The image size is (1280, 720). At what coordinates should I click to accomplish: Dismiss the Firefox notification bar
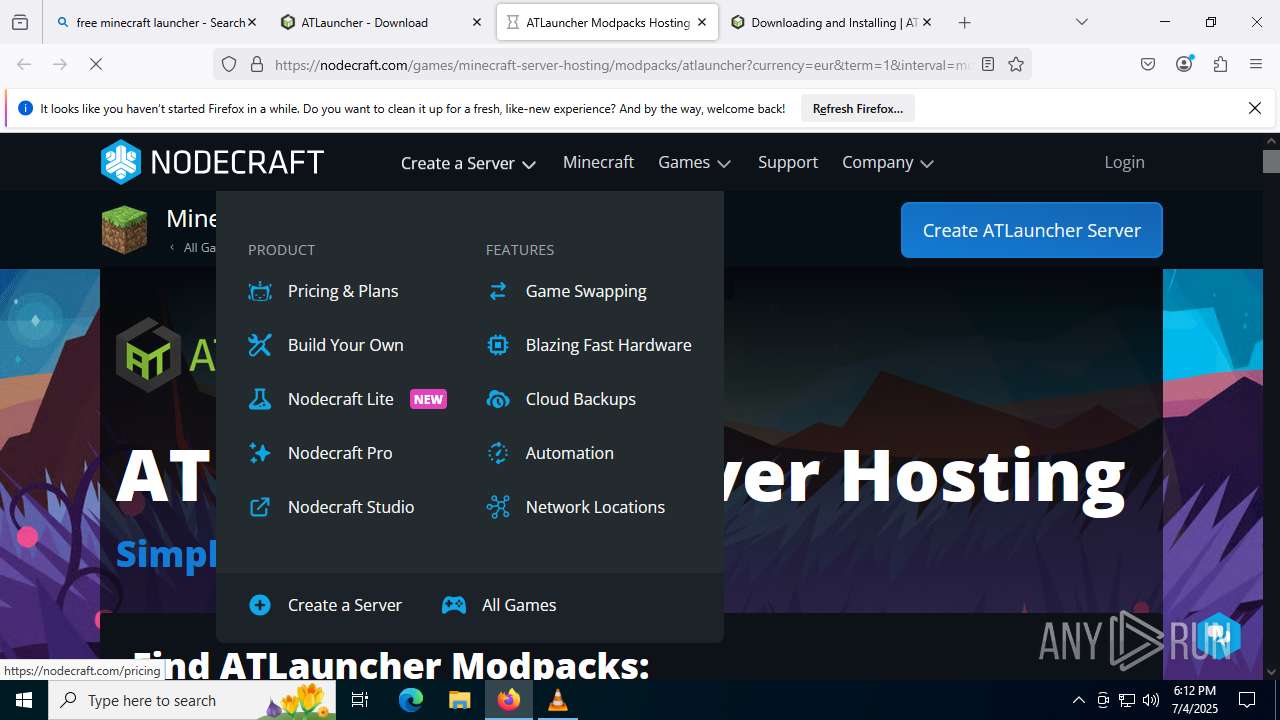coord(1255,108)
